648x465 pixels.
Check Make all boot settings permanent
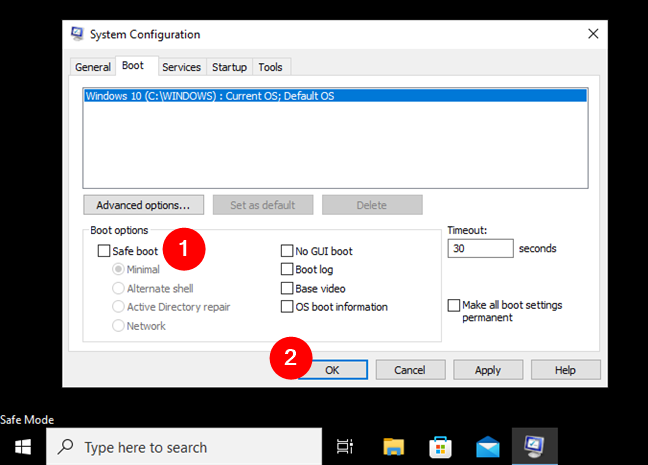[454, 305]
